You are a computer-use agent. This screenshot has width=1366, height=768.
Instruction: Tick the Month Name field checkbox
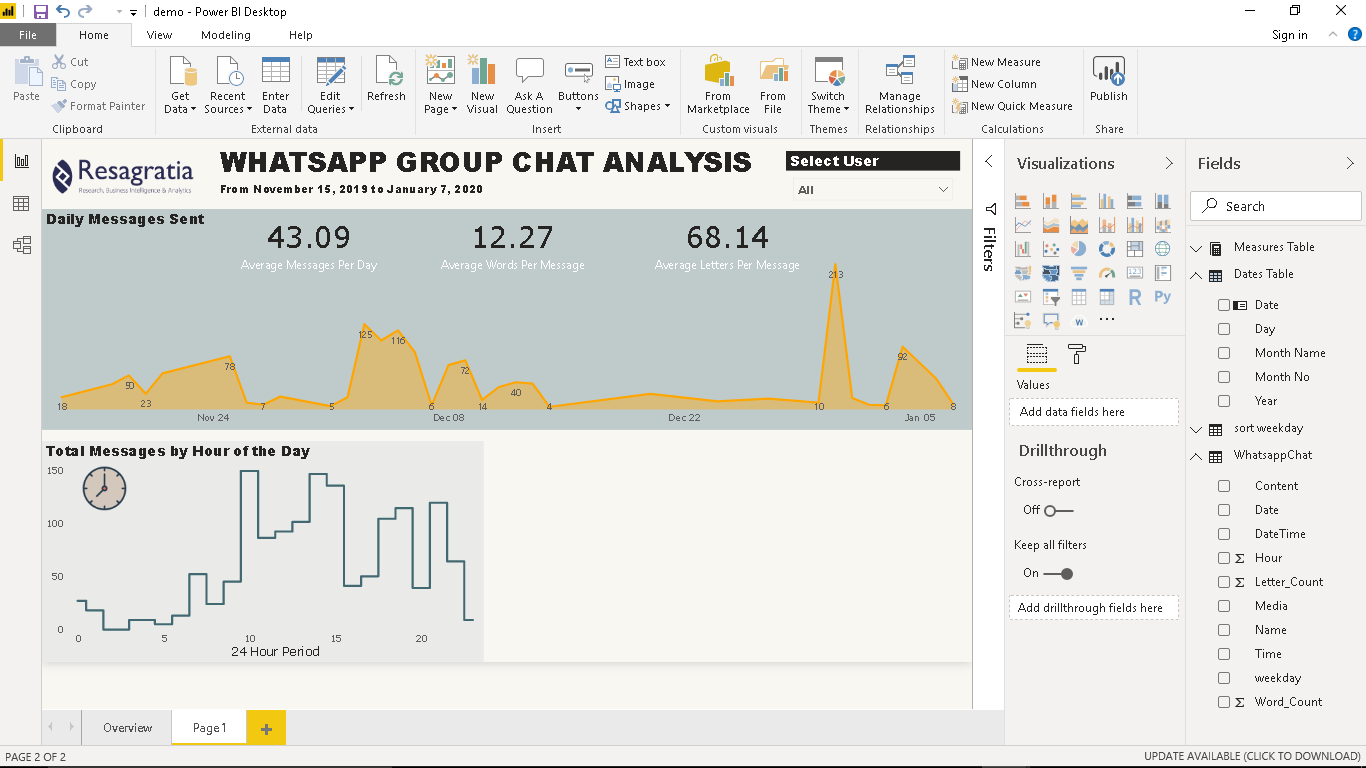(x=1224, y=353)
